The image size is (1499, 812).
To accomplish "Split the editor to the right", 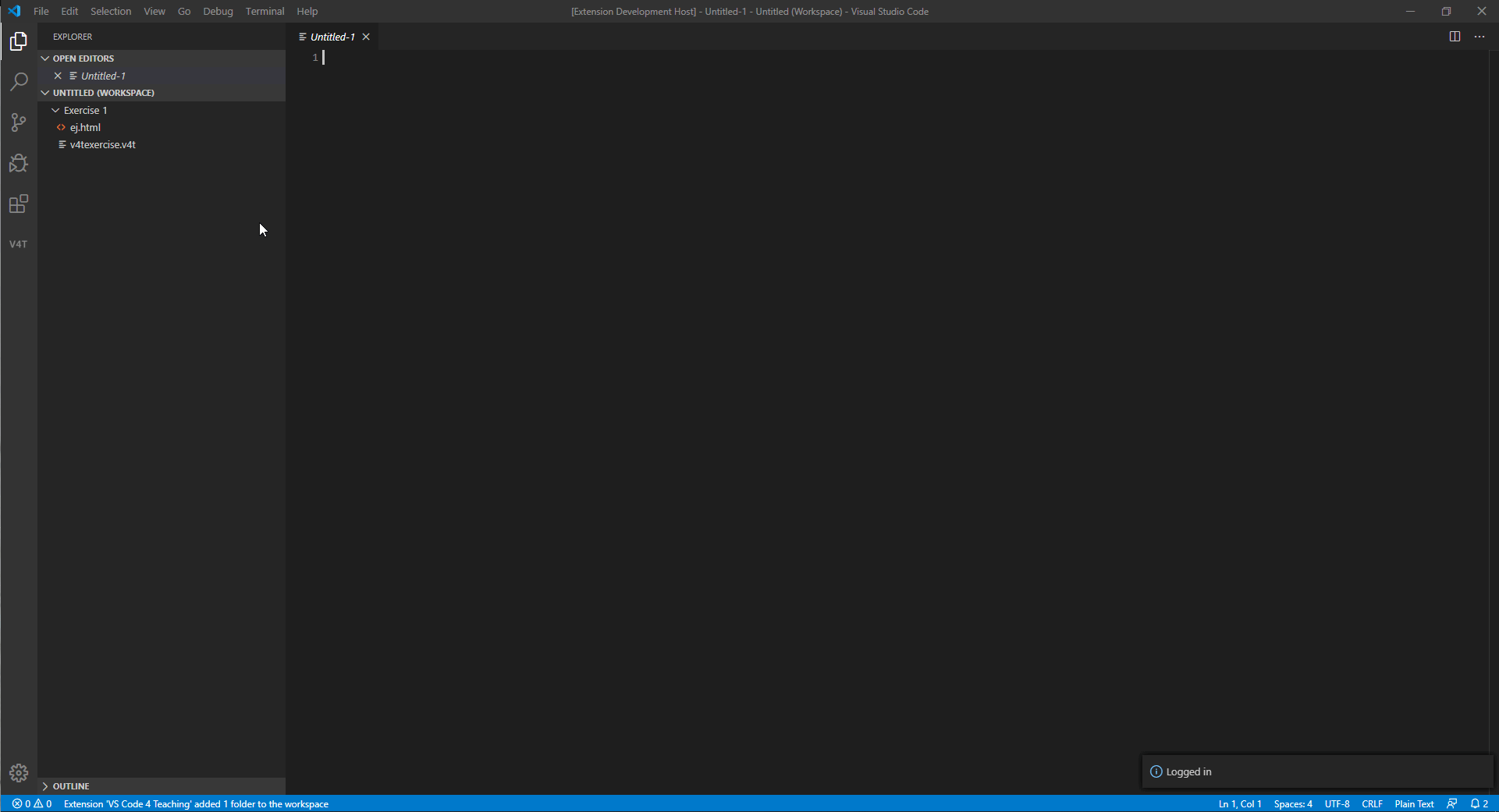I will [x=1455, y=37].
